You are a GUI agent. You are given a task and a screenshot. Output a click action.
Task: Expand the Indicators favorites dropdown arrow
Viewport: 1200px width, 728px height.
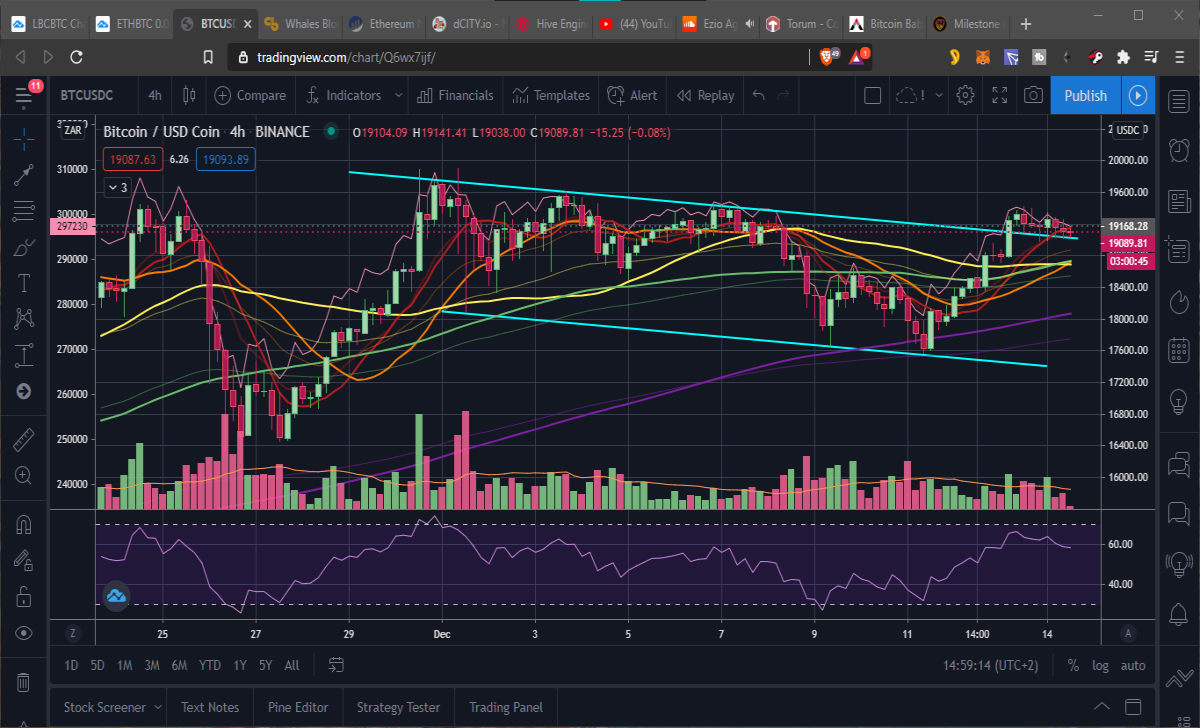[x=398, y=95]
